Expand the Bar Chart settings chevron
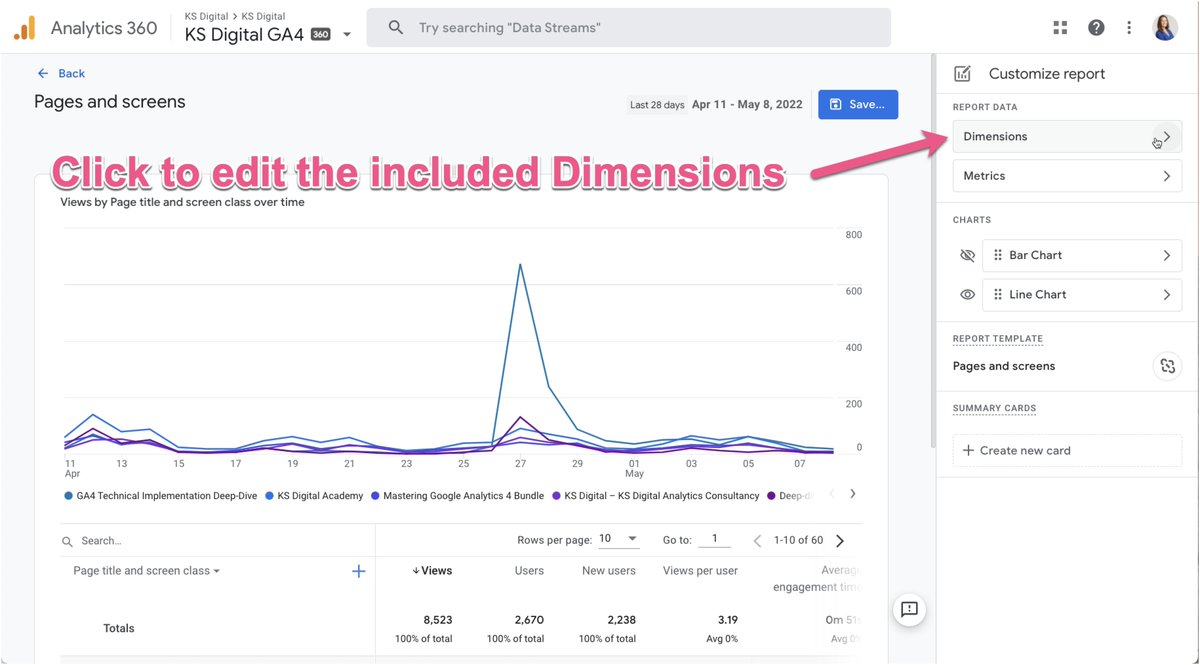The image size is (1200, 665). point(1166,256)
